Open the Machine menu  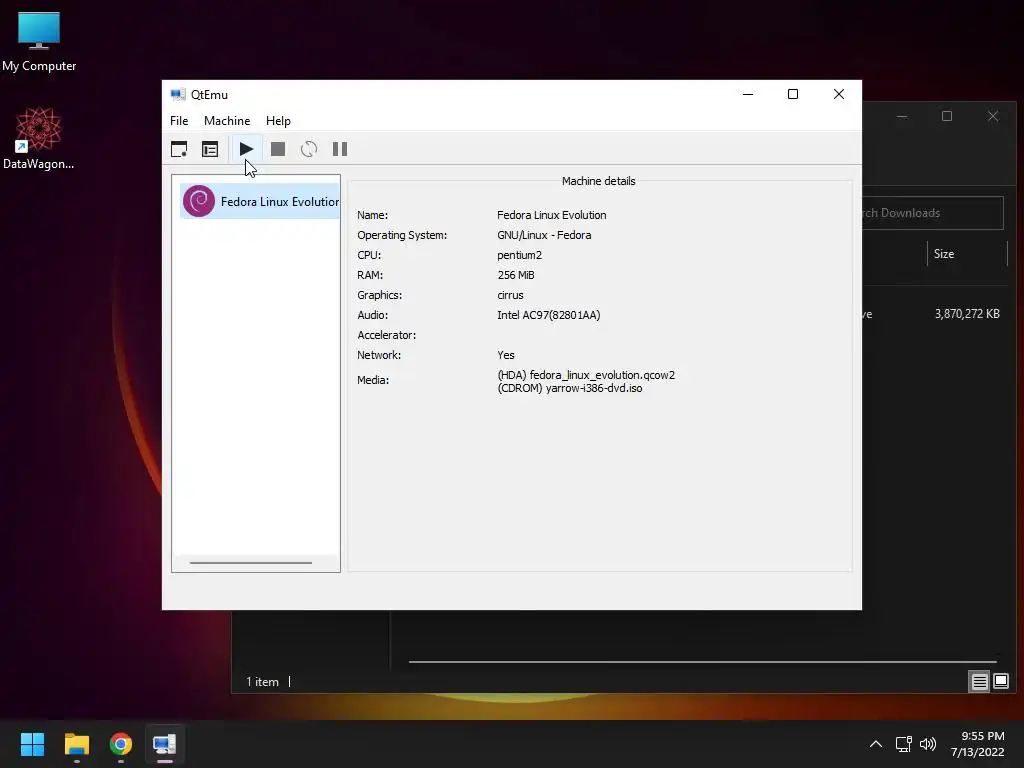pos(227,121)
